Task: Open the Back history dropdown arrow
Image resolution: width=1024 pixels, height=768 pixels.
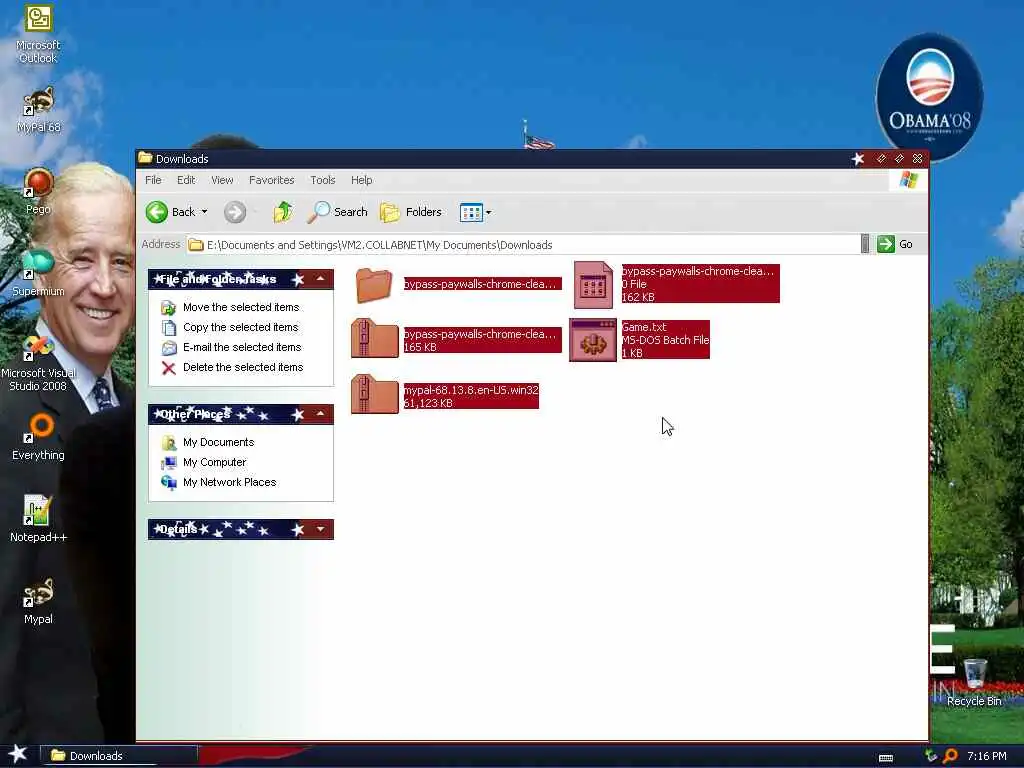Action: pos(204,212)
